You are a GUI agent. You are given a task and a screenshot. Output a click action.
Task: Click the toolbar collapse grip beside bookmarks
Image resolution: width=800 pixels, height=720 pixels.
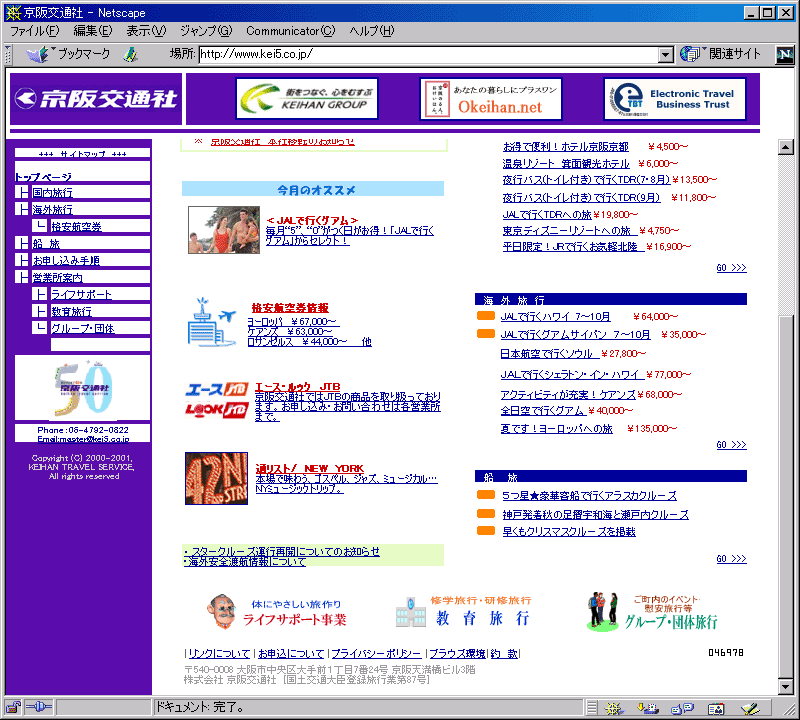8,55
